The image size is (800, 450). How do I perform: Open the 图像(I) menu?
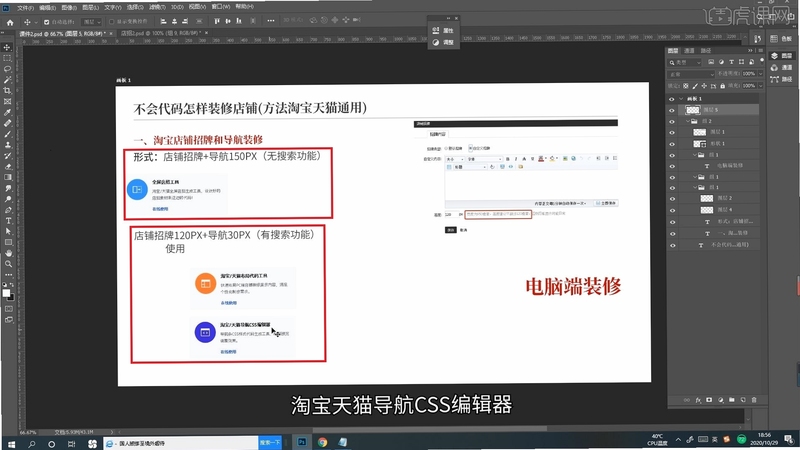[x=69, y=8]
